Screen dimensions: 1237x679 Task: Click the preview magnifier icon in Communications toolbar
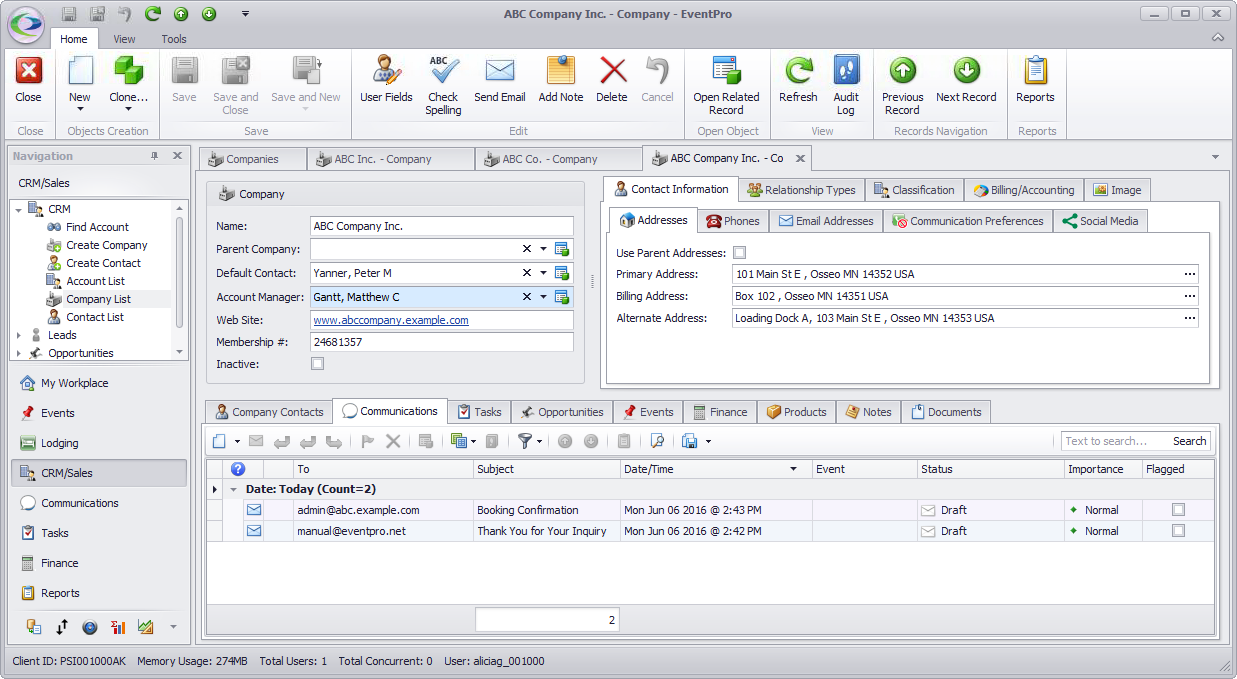pyautogui.click(x=657, y=441)
